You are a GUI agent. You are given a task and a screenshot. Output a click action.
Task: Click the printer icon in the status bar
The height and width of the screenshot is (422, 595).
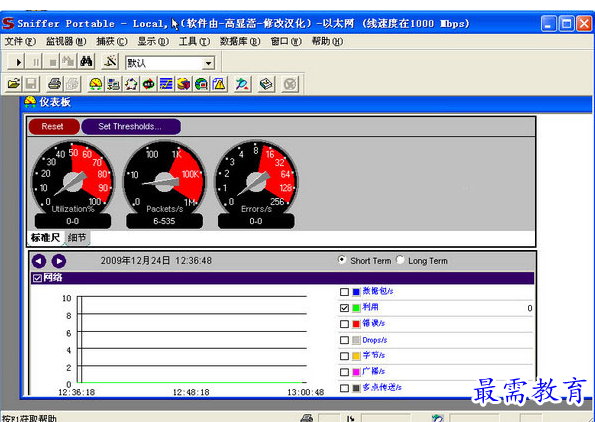point(307,418)
